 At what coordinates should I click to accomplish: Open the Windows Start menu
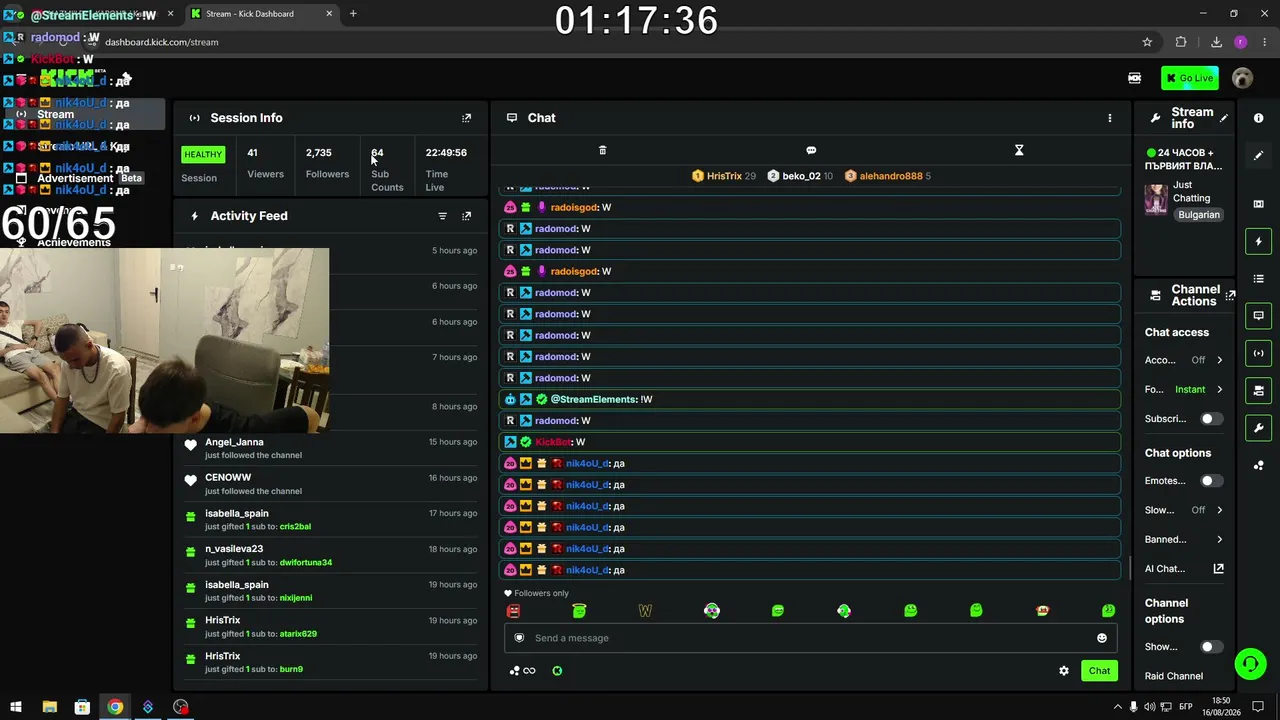click(x=16, y=707)
